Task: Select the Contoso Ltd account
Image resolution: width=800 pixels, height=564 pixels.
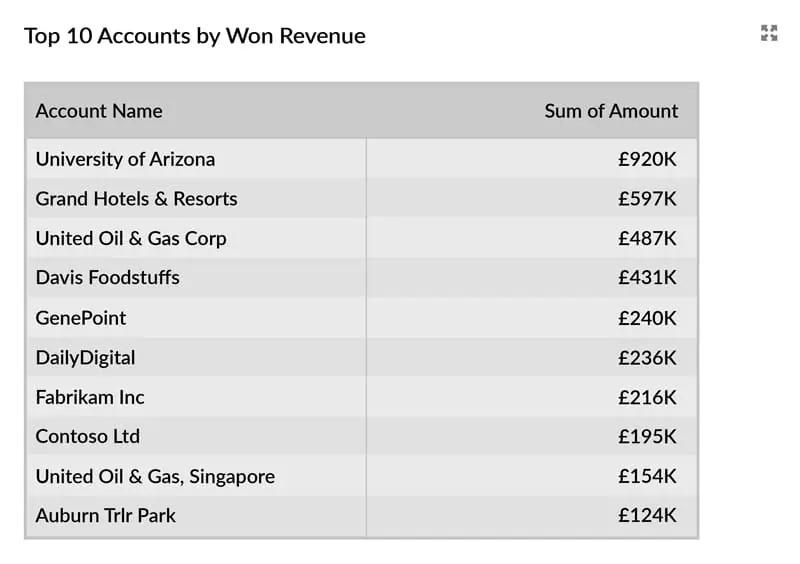Action: click(88, 436)
